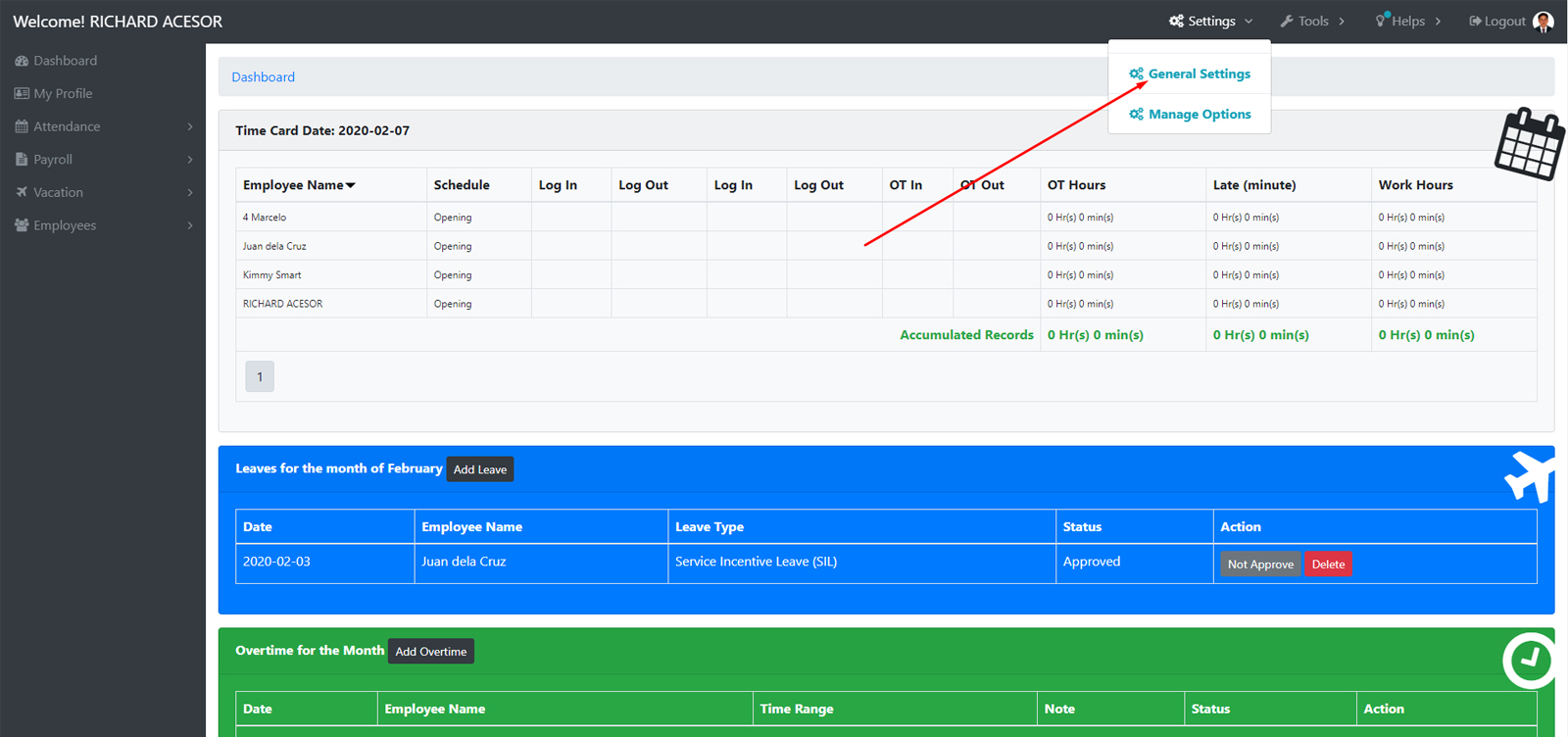Image resolution: width=1568 pixels, height=737 pixels.
Task: Expand the Vacation submenu chevron
Action: coord(190,192)
